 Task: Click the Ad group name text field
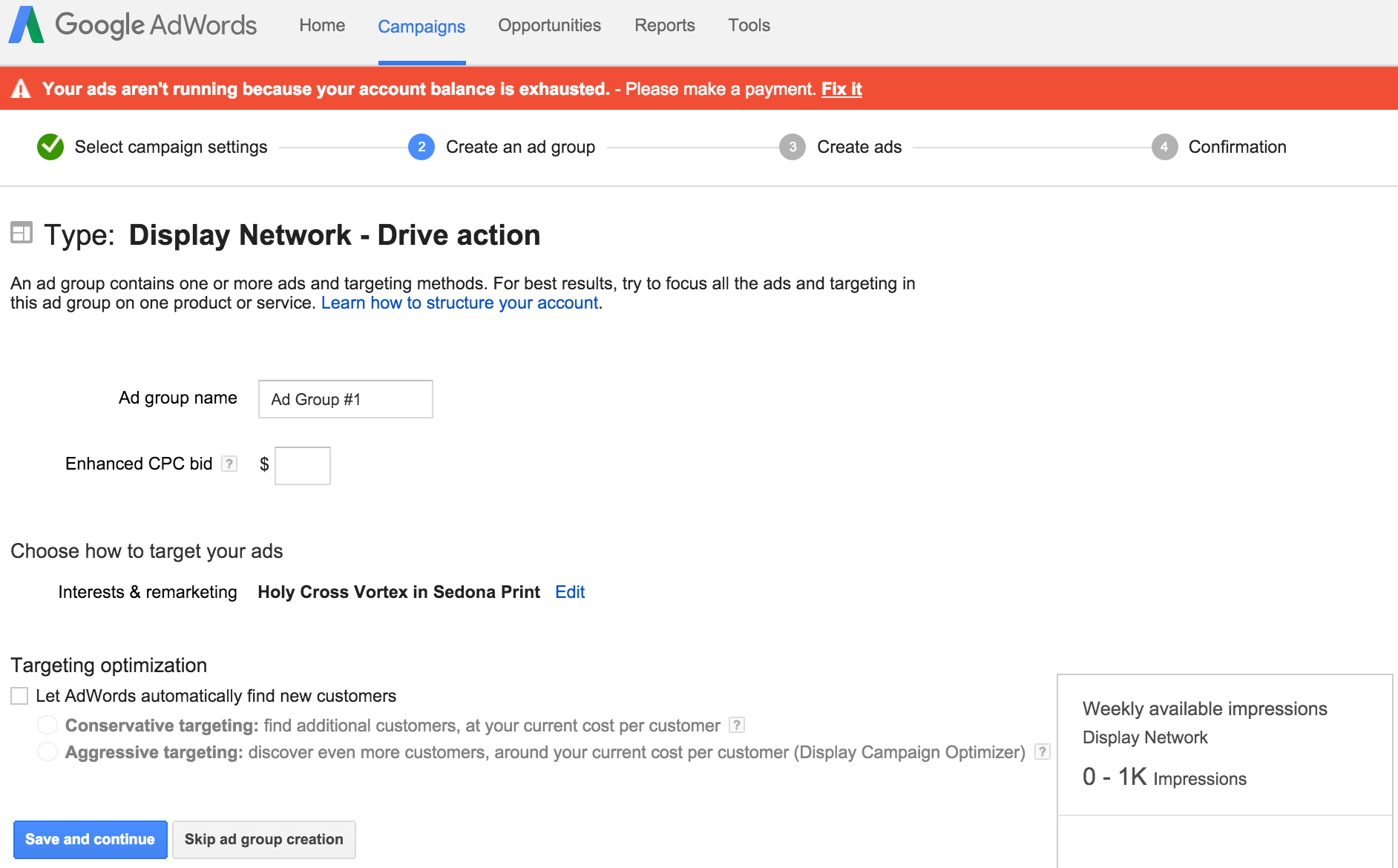pos(344,398)
